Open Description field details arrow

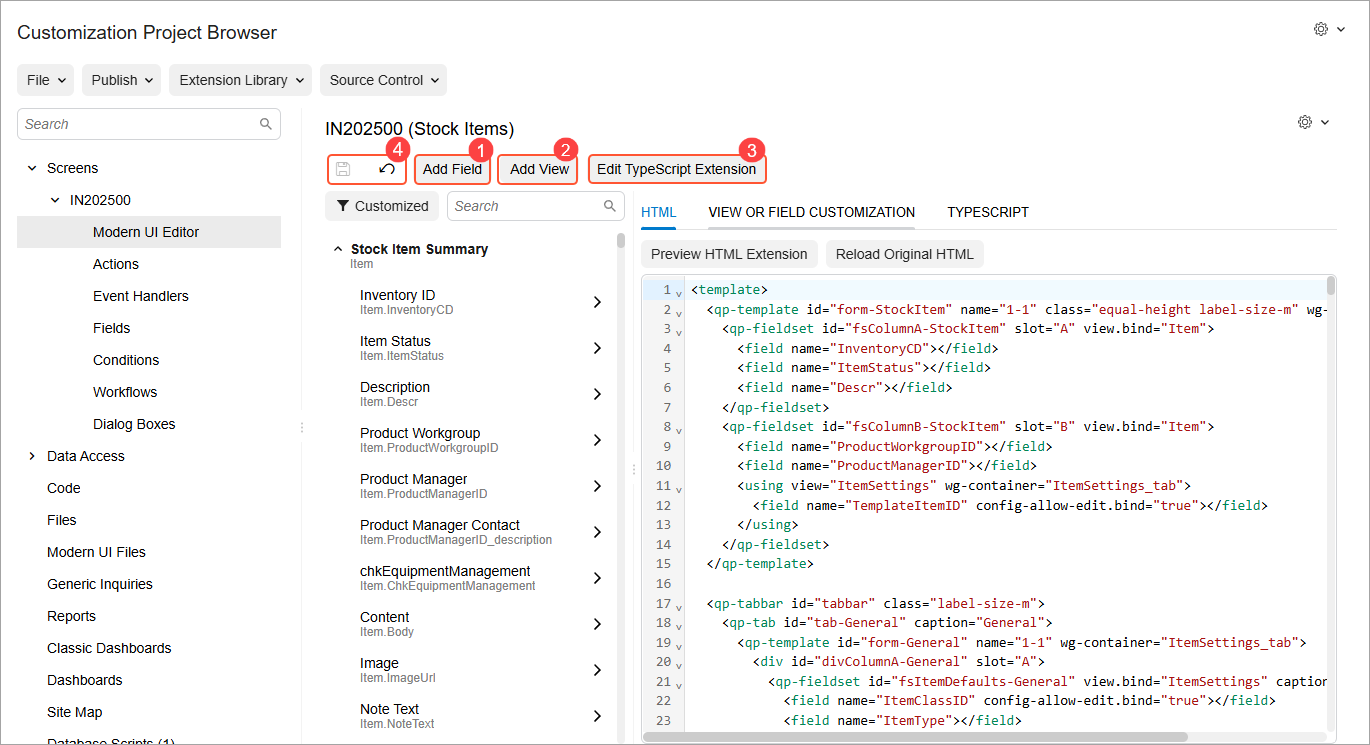(x=597, y=394)
